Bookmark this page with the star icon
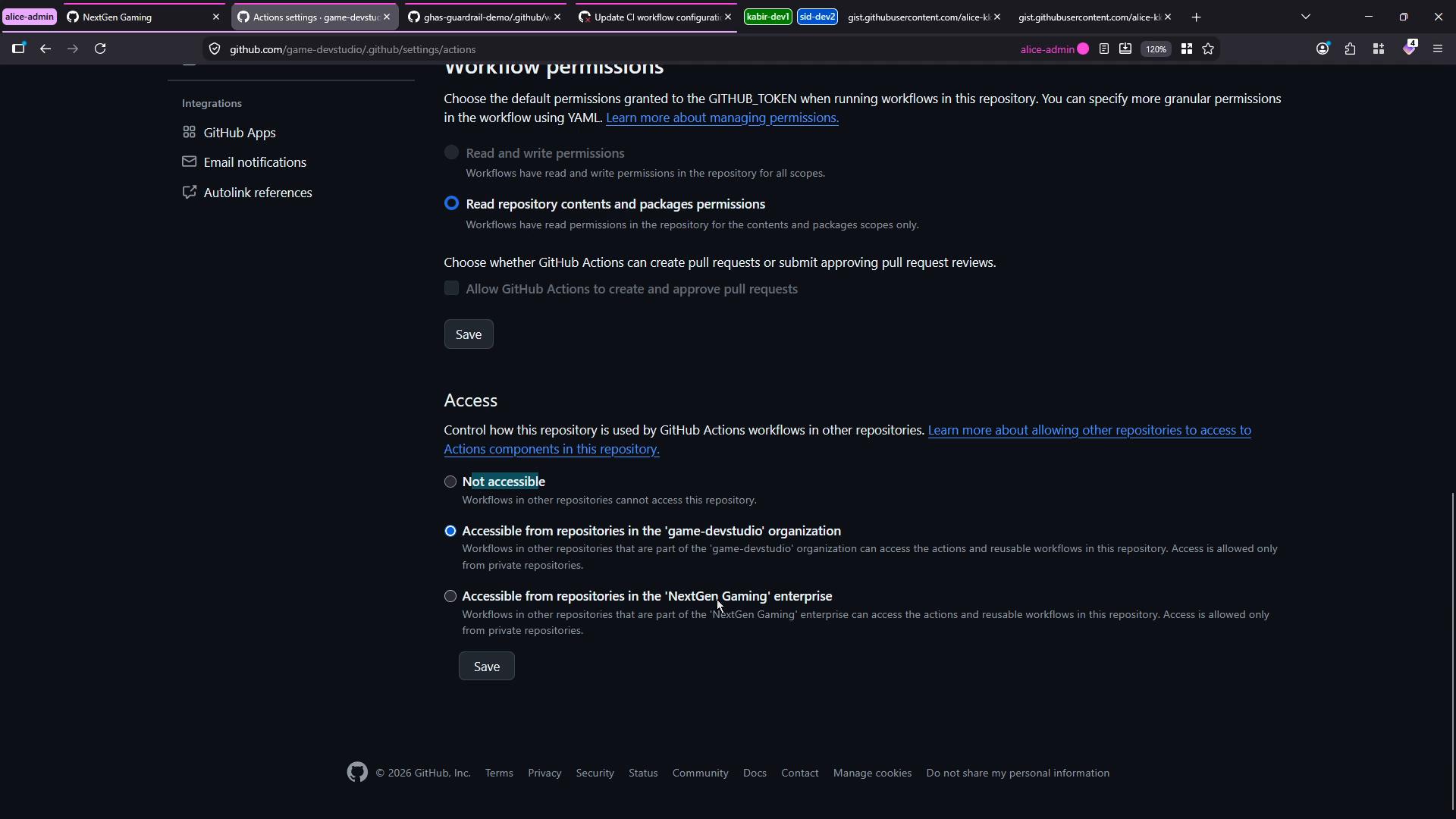The width and height of the screenshot is (1456, 819). [x=1208, y=49]
